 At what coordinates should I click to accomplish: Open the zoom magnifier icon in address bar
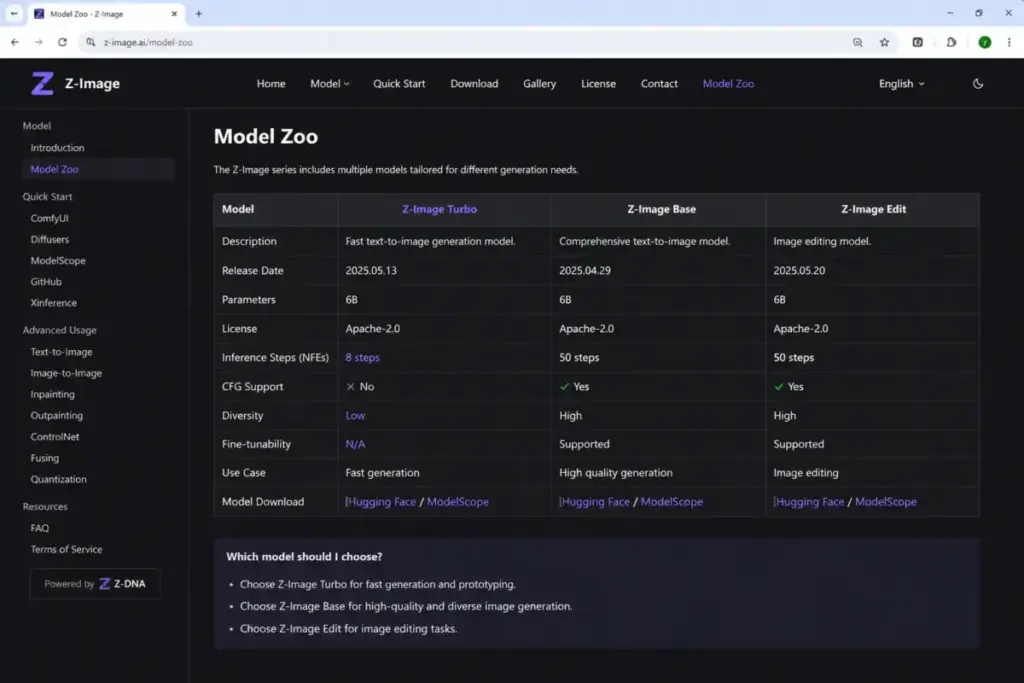click(x=857, y=42)
